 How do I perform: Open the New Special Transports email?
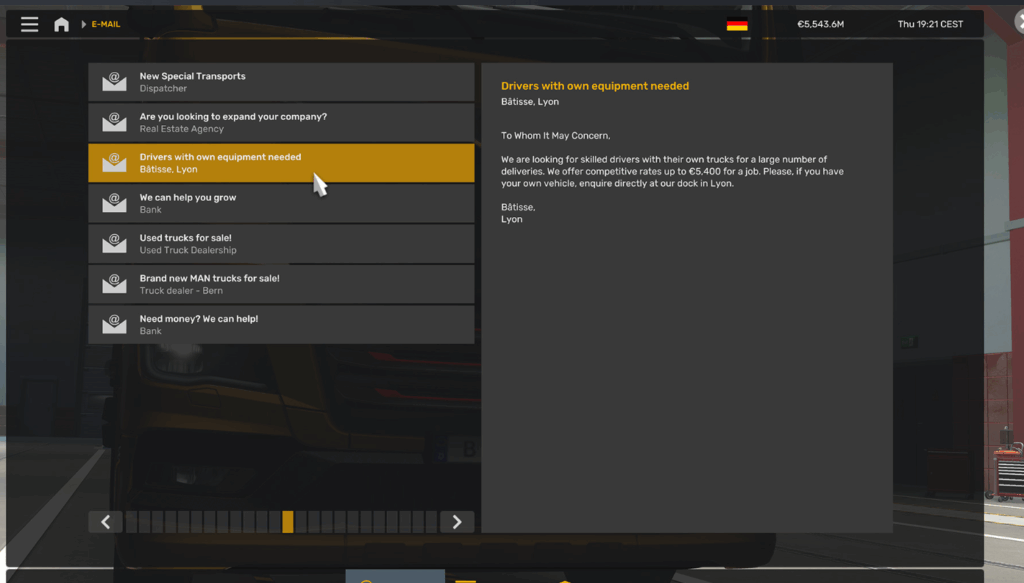click(281, 82)
